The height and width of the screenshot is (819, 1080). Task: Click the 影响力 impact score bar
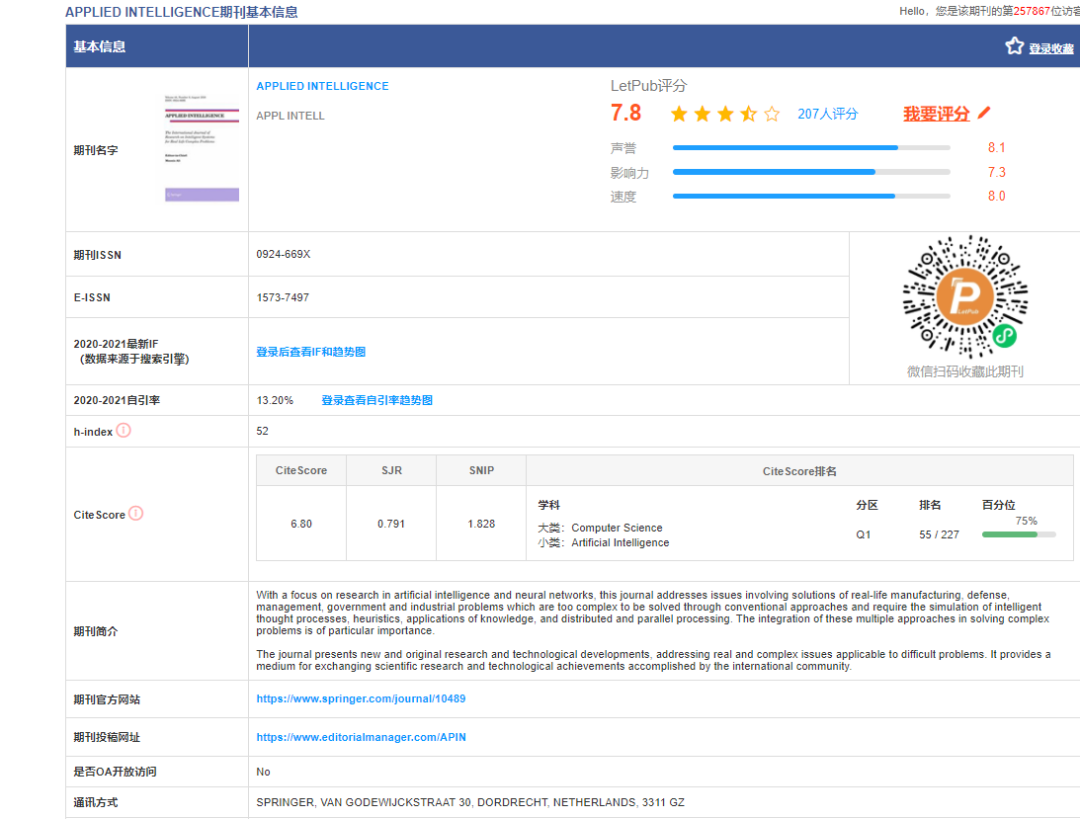pos(811,172)
